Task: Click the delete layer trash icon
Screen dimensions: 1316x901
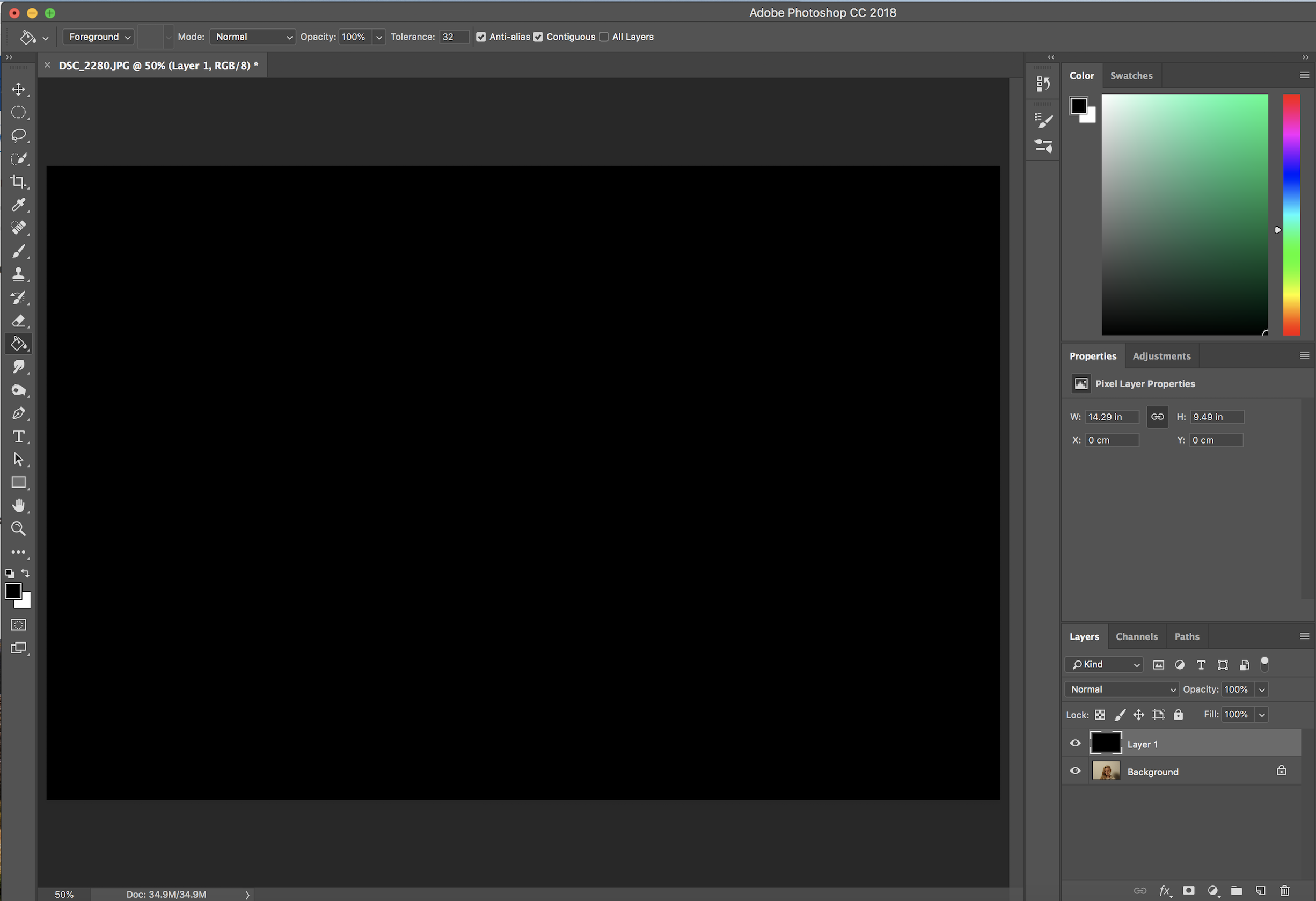Action: pos(1284,890)
